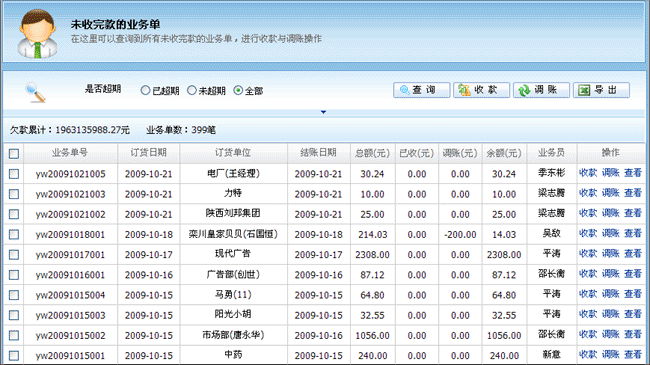This screenshot has height=365, width=650.
Task: Select the 未超期 radio button
Action: coord(192,90)
